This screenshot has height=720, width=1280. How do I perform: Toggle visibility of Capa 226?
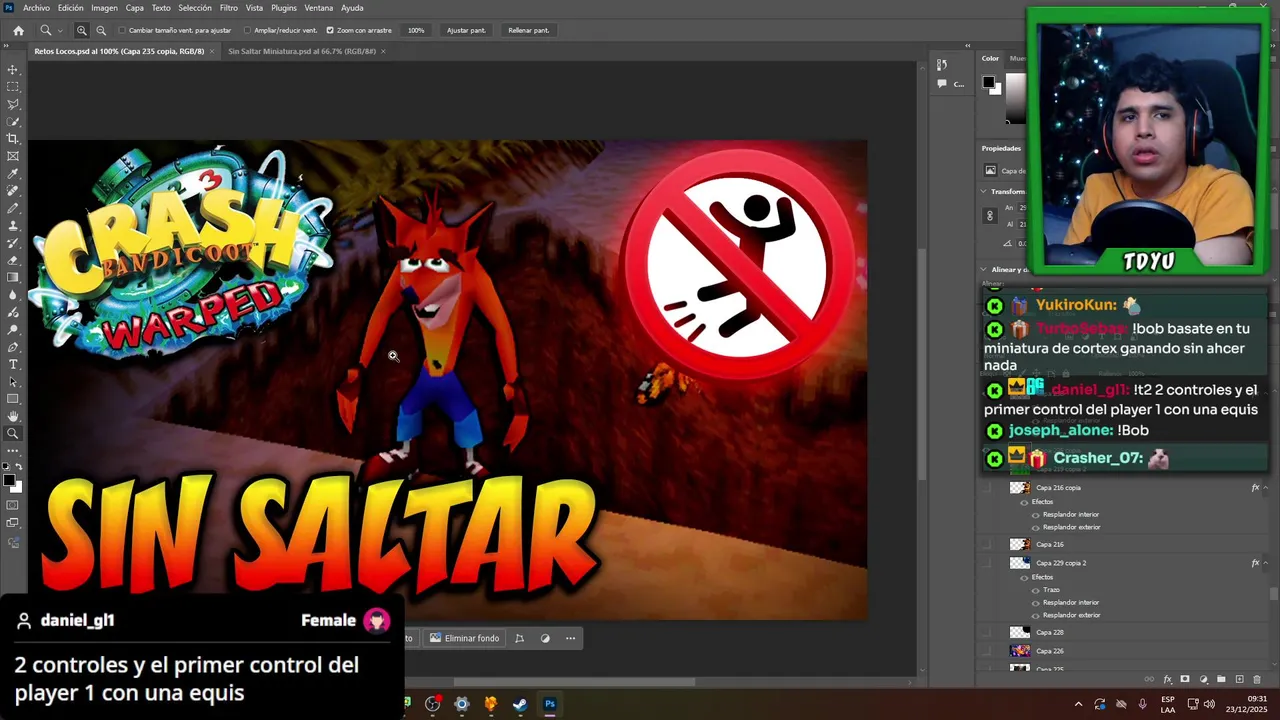click(988, 651)
